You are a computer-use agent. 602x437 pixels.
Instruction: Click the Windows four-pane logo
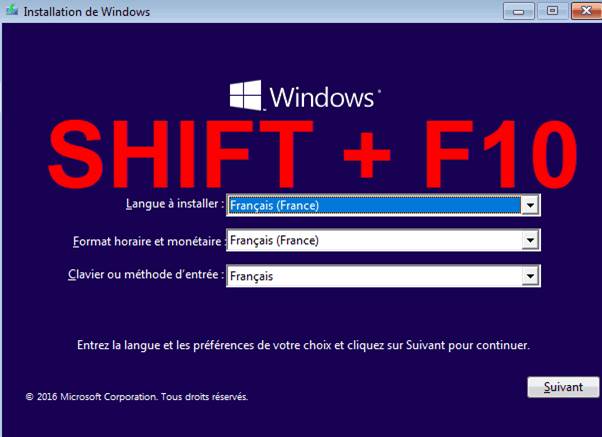[246, 97]
